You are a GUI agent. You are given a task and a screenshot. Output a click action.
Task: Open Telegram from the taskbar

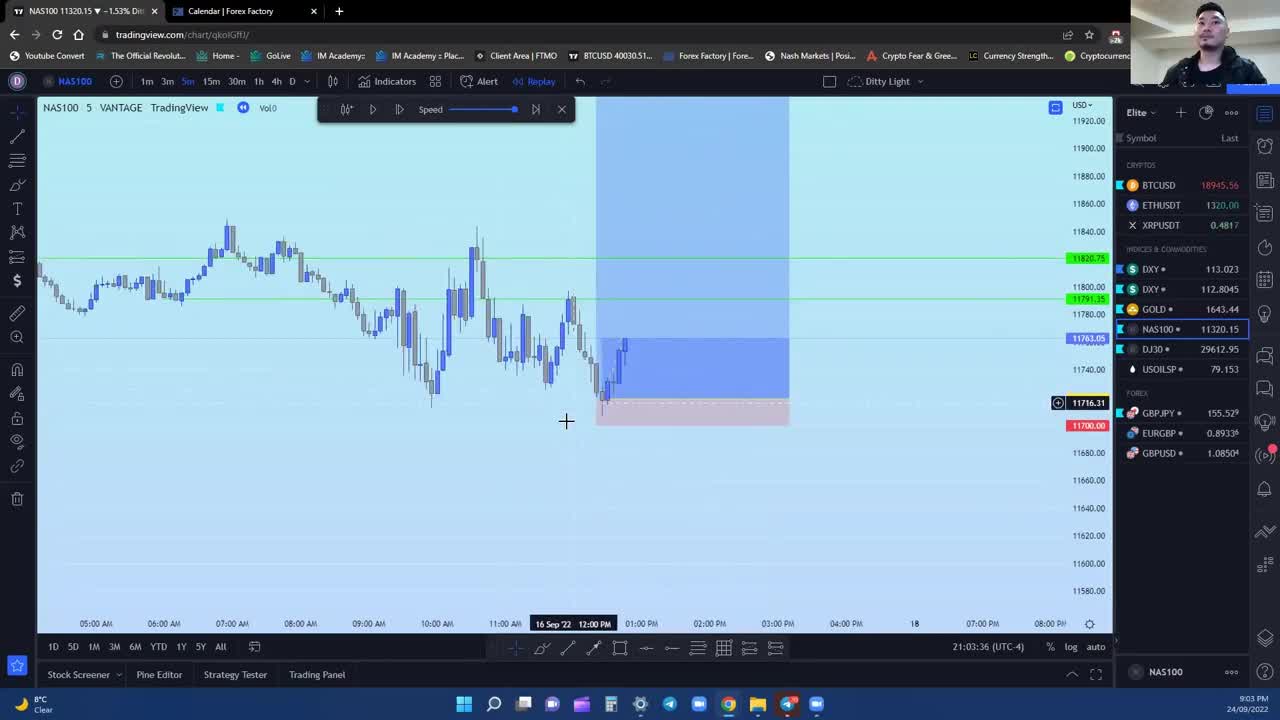[669, 704]
